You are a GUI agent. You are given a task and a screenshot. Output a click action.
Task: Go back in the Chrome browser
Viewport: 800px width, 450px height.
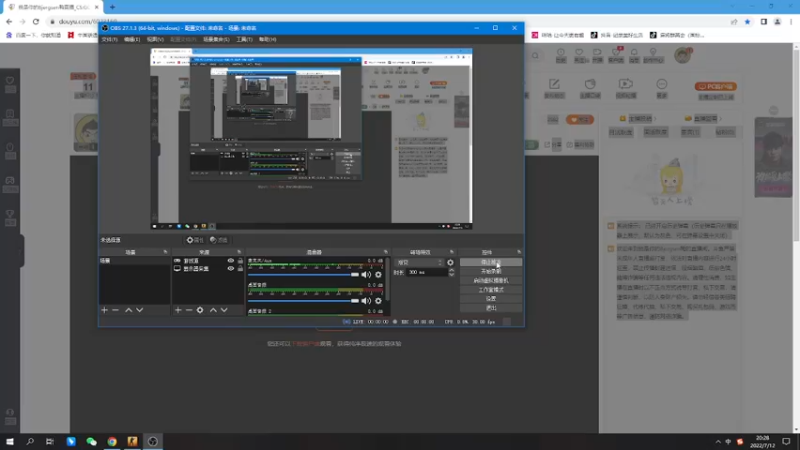9,21
